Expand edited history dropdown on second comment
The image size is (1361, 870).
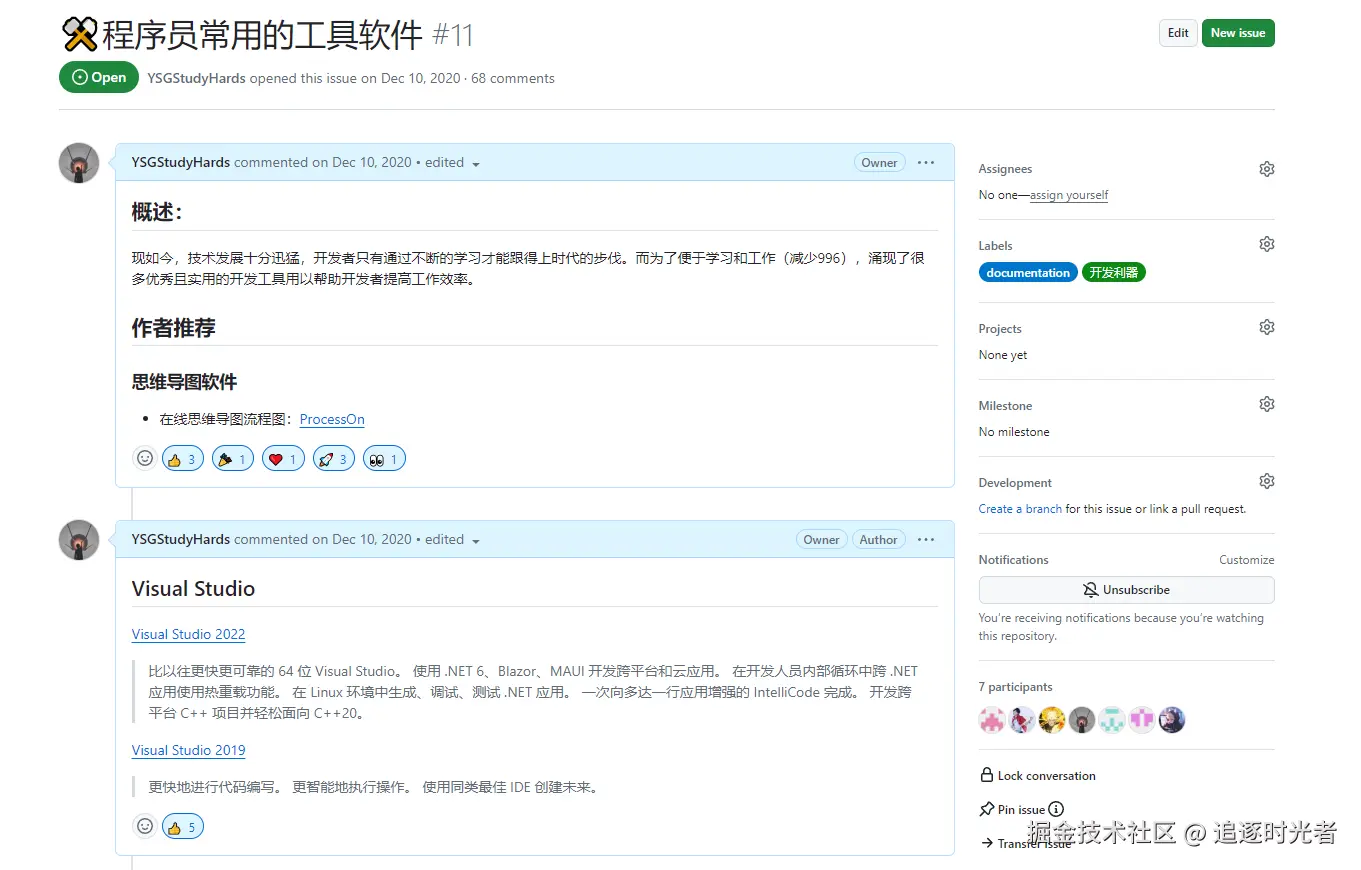coord(453,539)
